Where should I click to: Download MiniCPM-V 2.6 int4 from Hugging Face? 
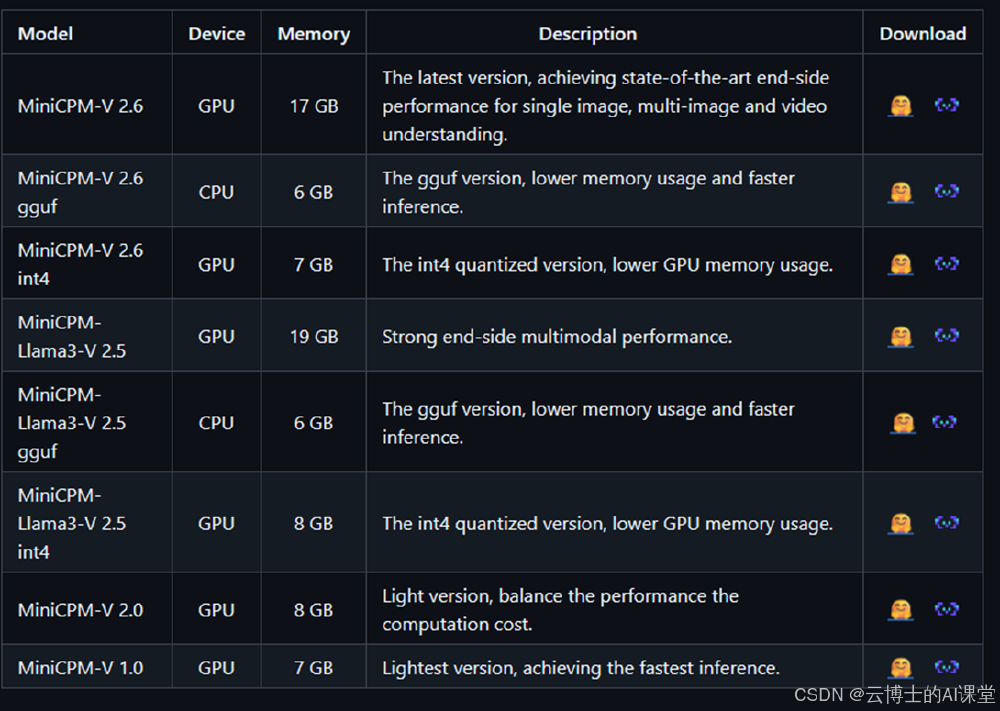click(901, 265)
